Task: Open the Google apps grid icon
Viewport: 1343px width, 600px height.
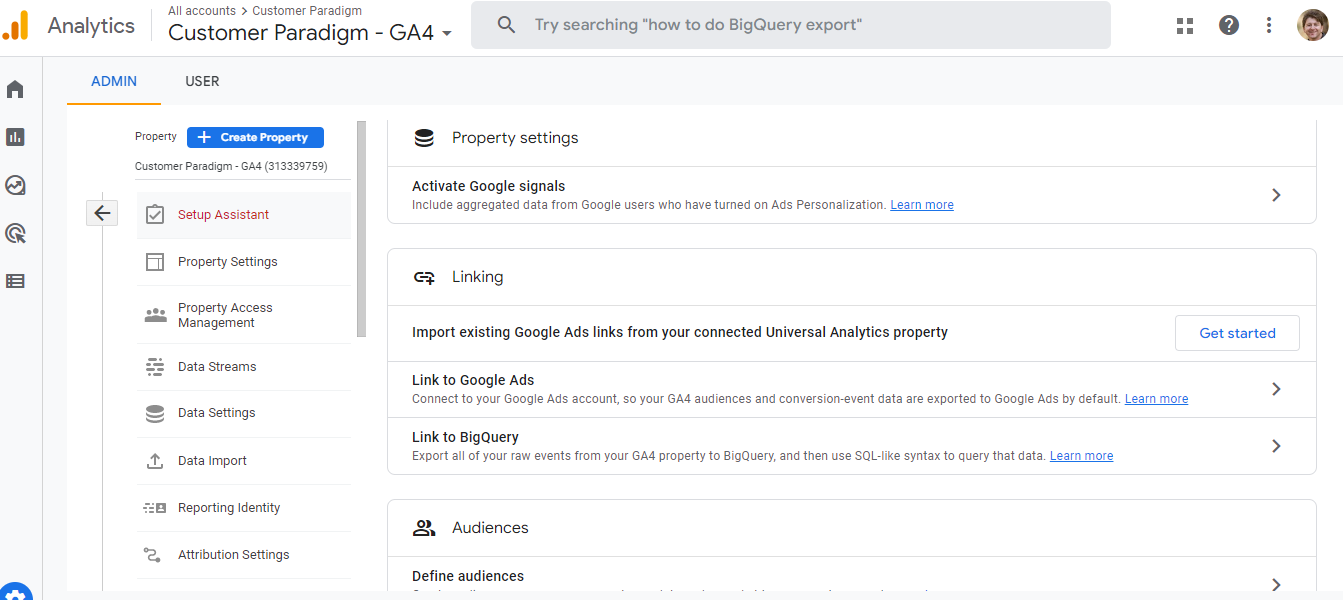Action: click(1184, 25)
